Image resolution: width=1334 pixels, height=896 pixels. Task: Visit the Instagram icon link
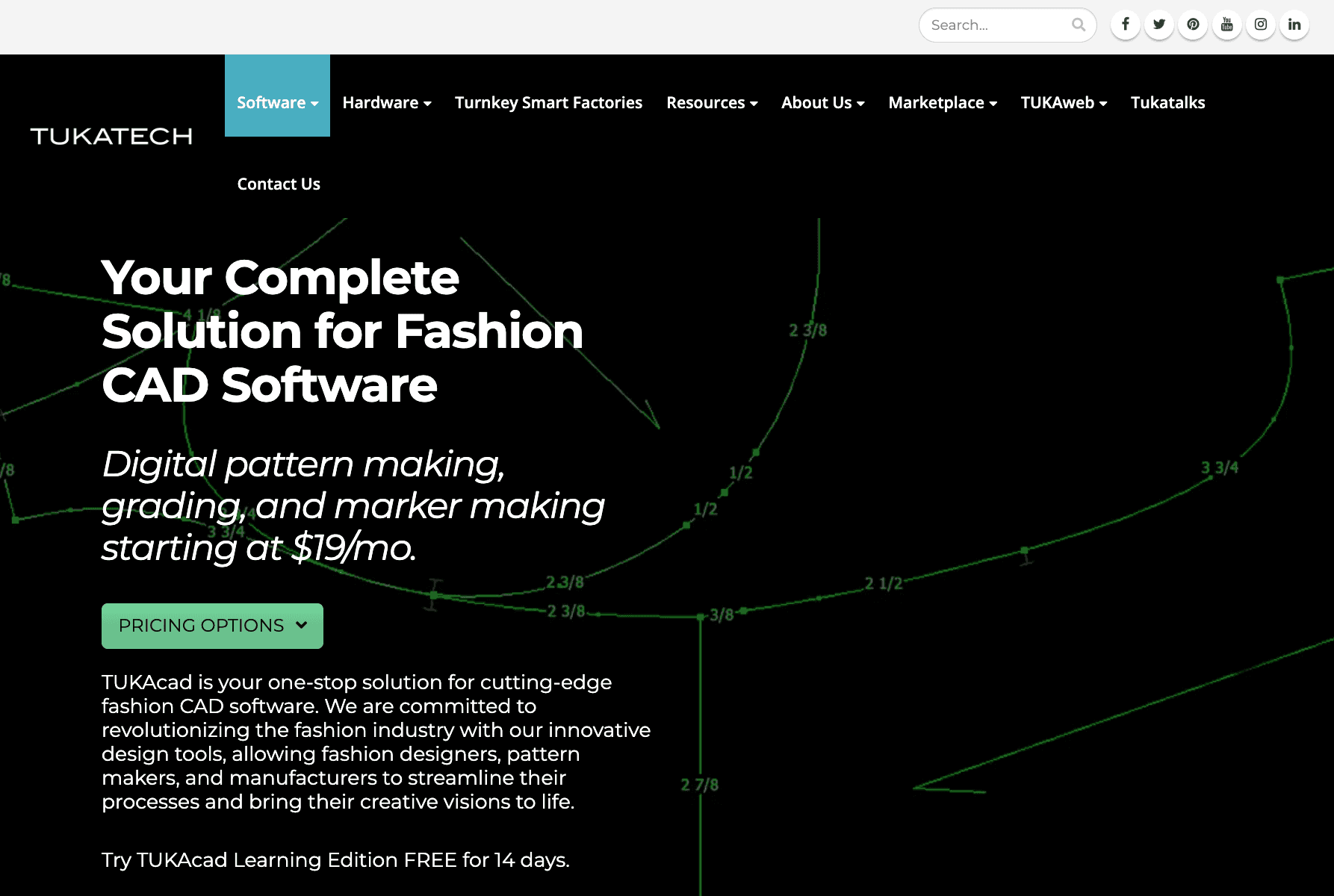1261,25
